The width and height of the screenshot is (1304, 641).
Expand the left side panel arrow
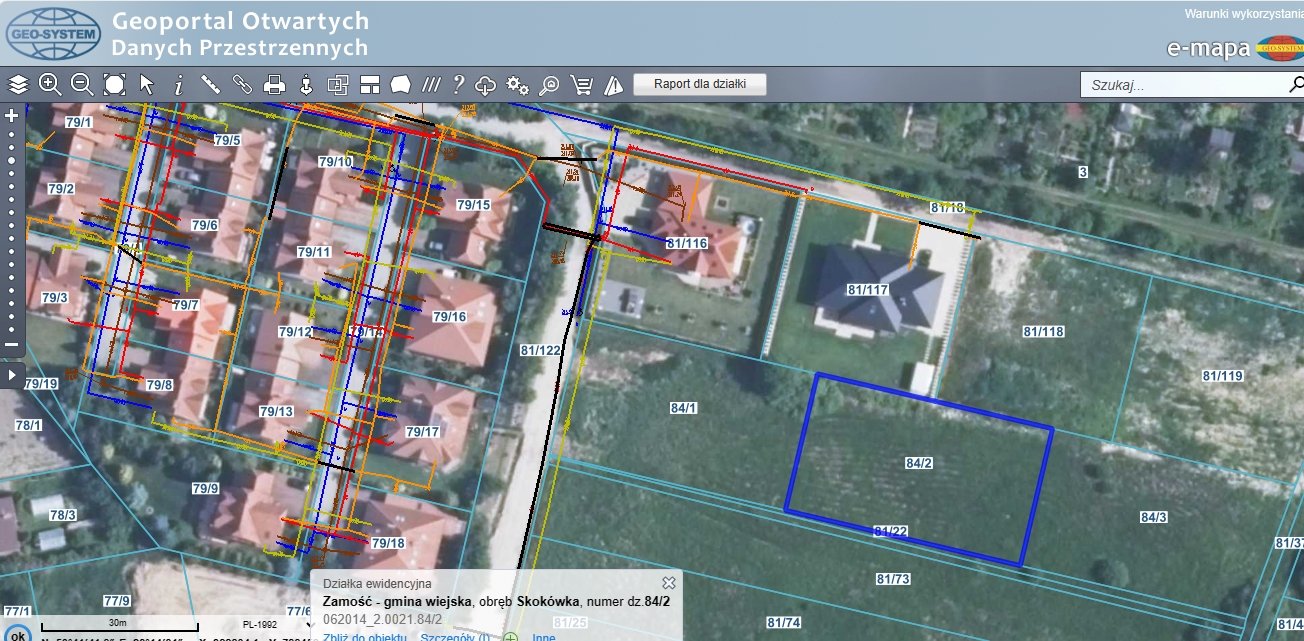[11, 374]
